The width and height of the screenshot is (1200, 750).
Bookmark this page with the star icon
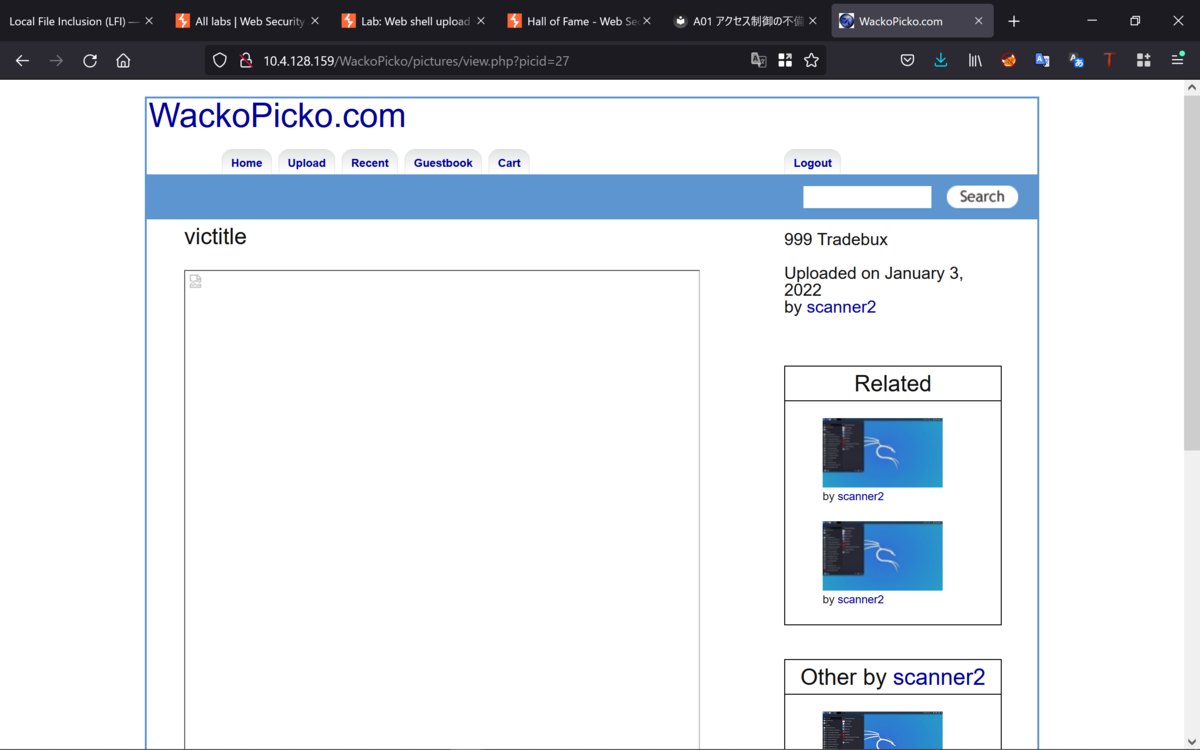pyautogui.click(x=811, y=60)
